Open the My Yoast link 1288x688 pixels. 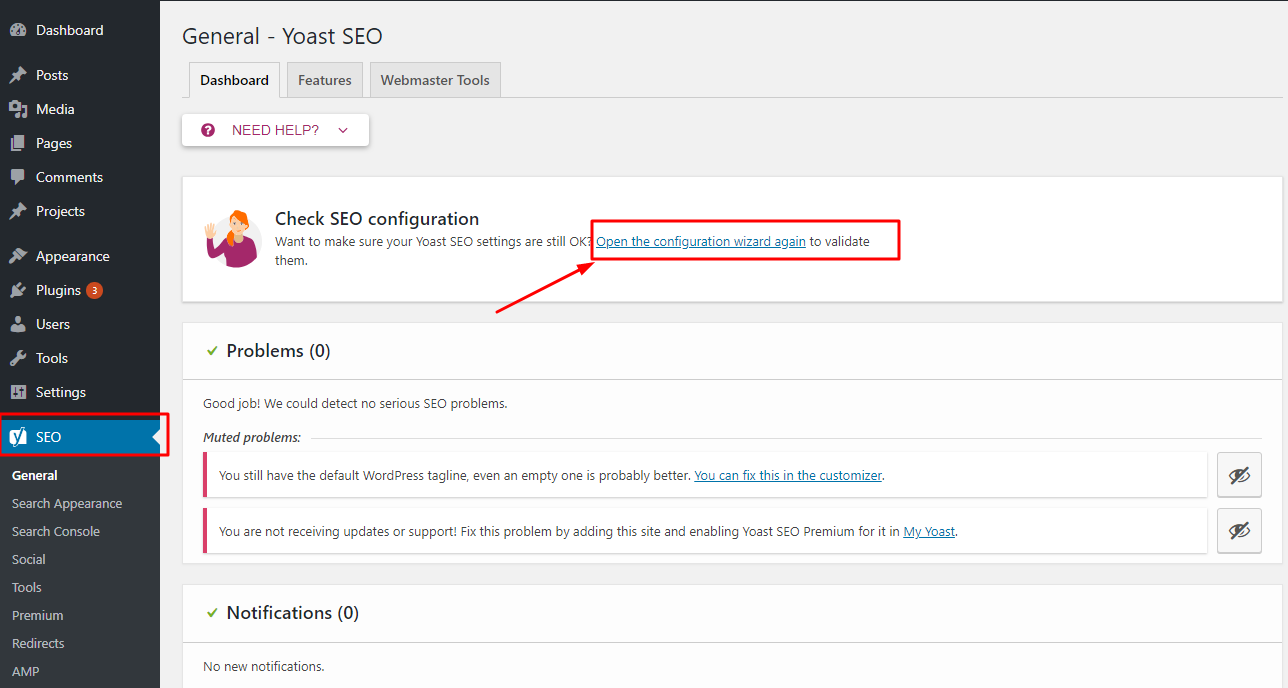coord(929,532)
